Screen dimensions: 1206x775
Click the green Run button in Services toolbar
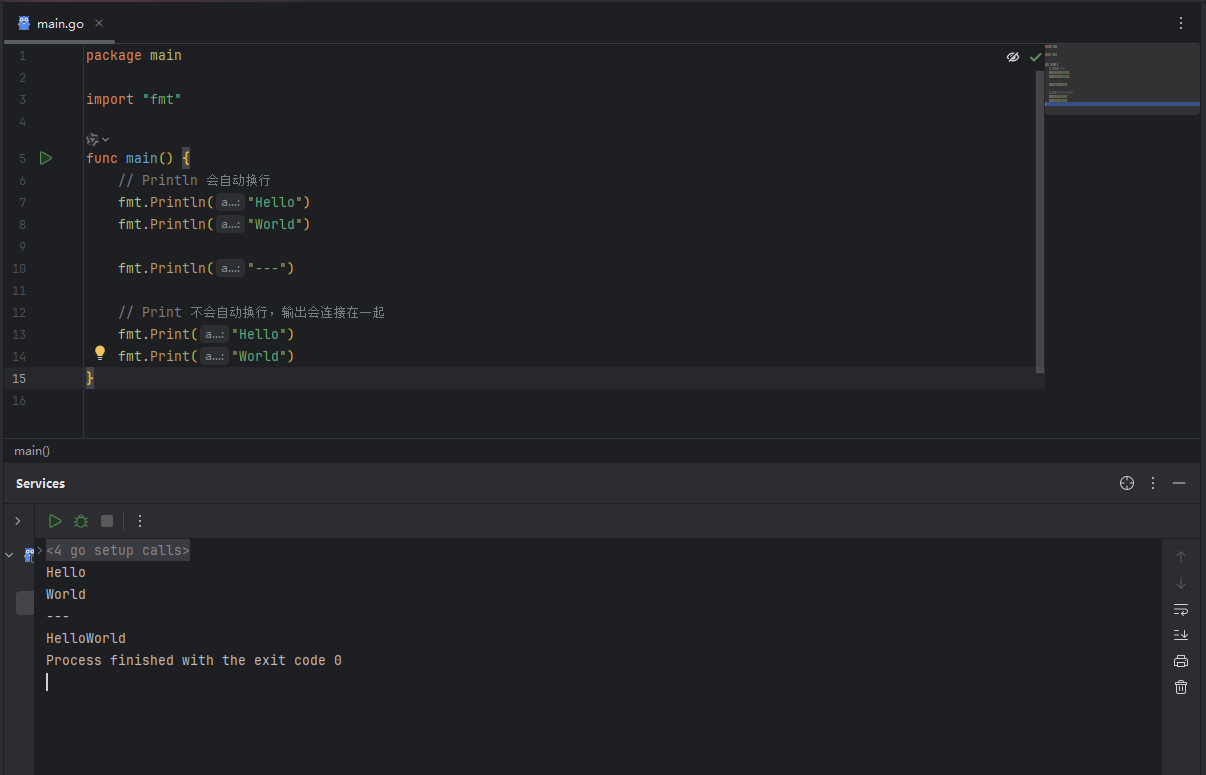(55, 521)
